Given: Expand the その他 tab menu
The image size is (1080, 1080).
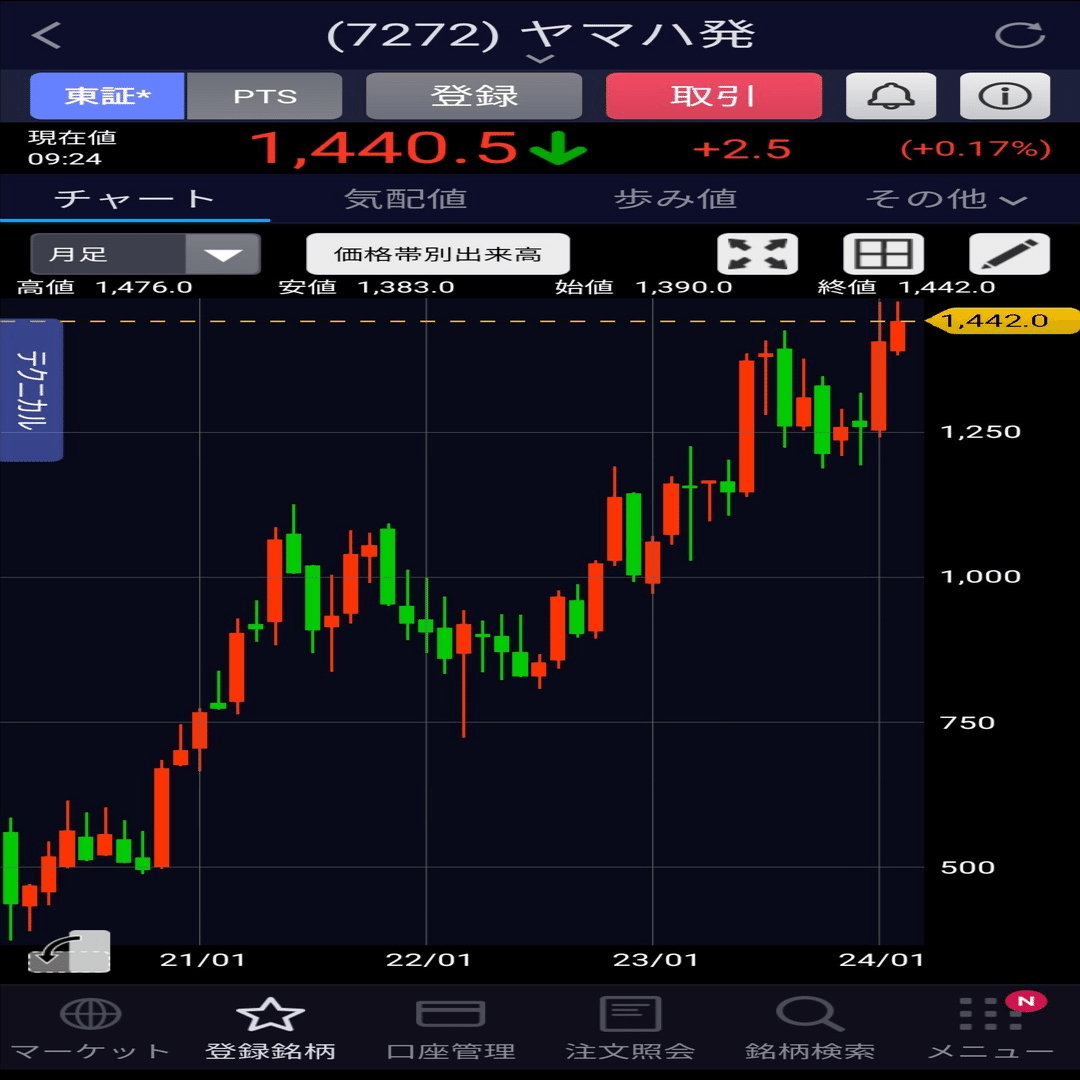Looking at the screenshot, I should click(945, 199).
